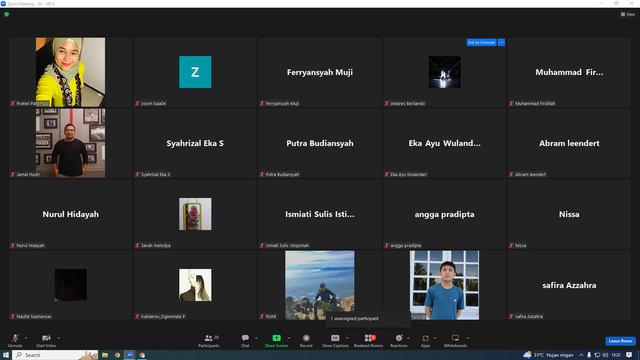Expand Reactions options arrow
Screen dimensions: 640x360
tap(408, 338)
